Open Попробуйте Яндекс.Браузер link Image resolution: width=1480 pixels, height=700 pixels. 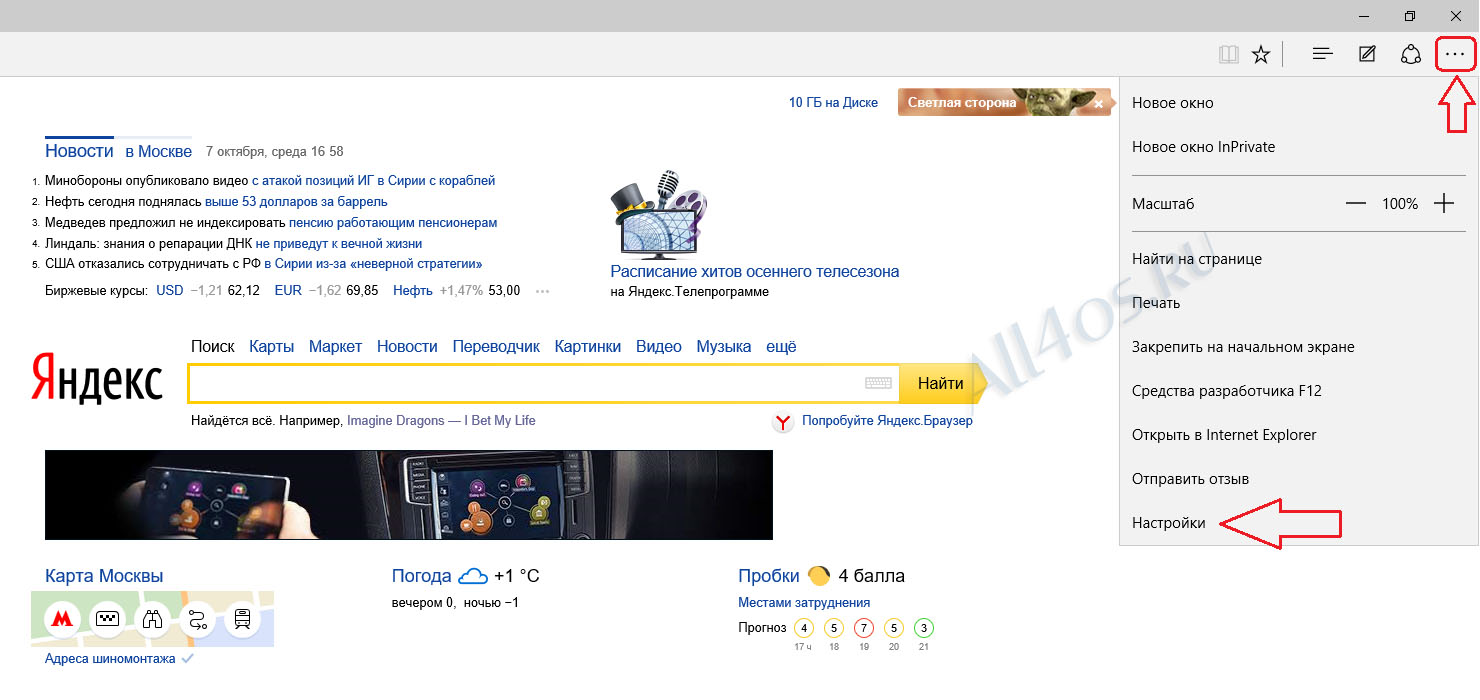(888, 421)
